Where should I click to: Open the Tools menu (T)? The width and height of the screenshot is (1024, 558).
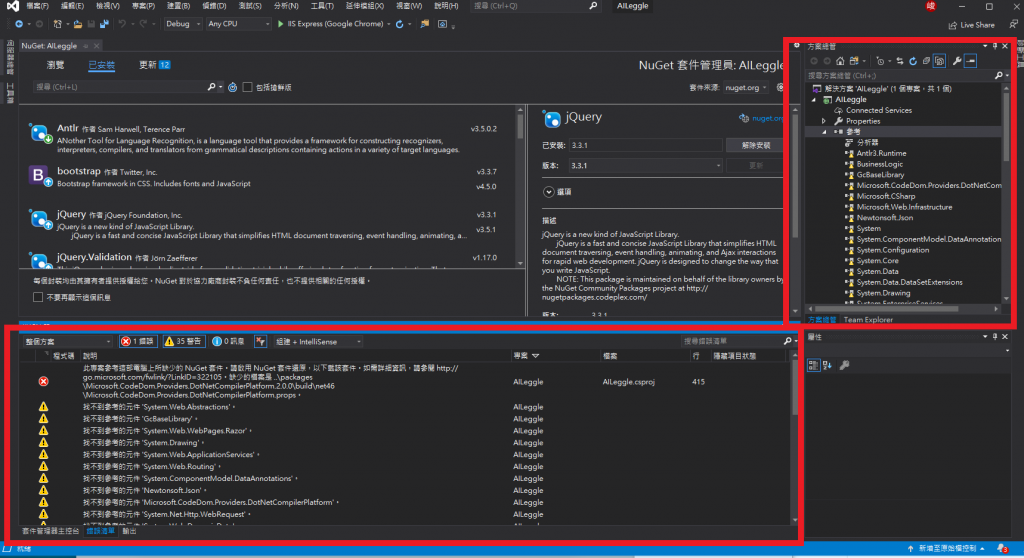tap(322, 6)
